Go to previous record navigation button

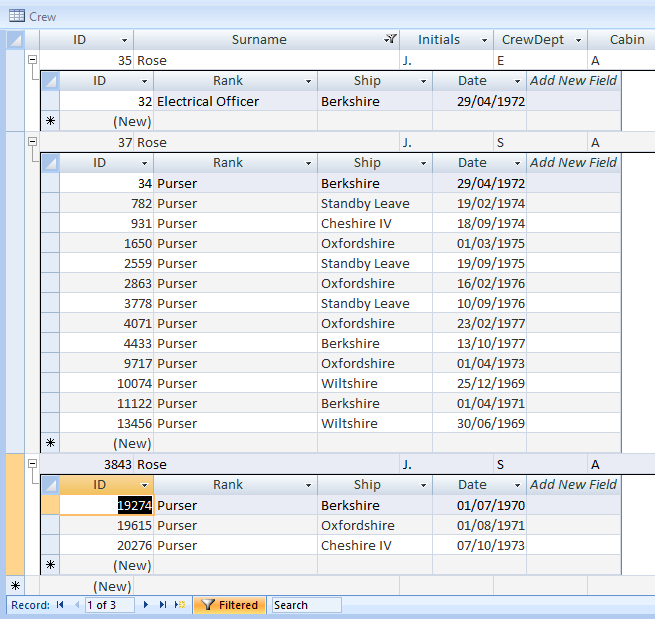coord(76,605)
